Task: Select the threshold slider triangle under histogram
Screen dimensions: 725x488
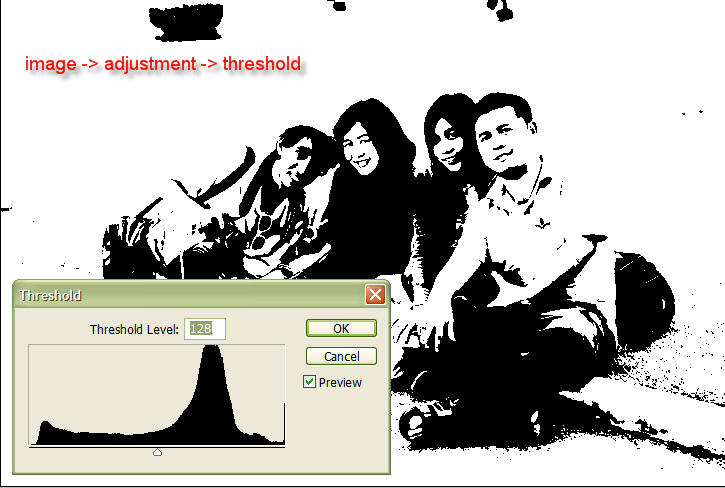Action: [x=157, y=452]
